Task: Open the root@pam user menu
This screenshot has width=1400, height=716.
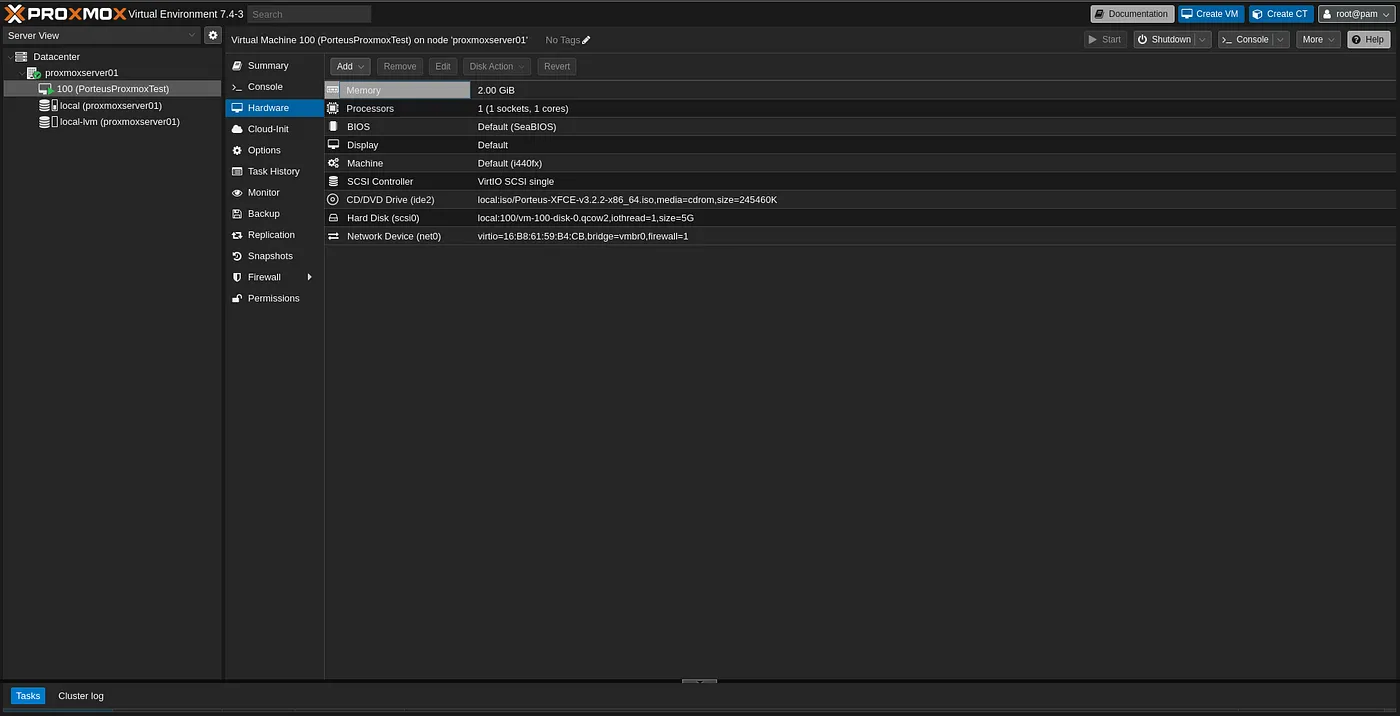Action: pyautogui.click(x=1356, y=14)
